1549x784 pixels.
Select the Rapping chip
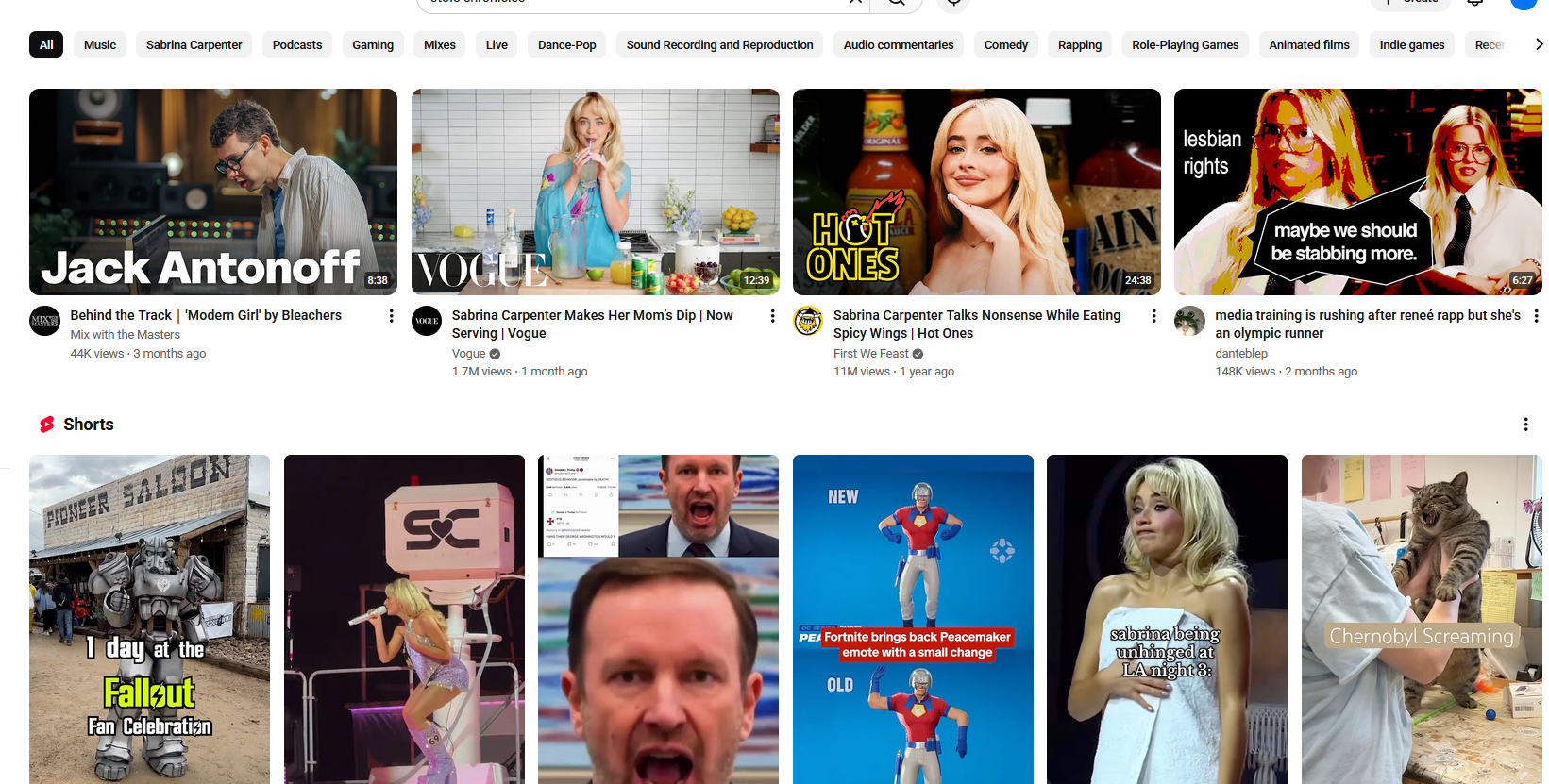click(1080, 44)
